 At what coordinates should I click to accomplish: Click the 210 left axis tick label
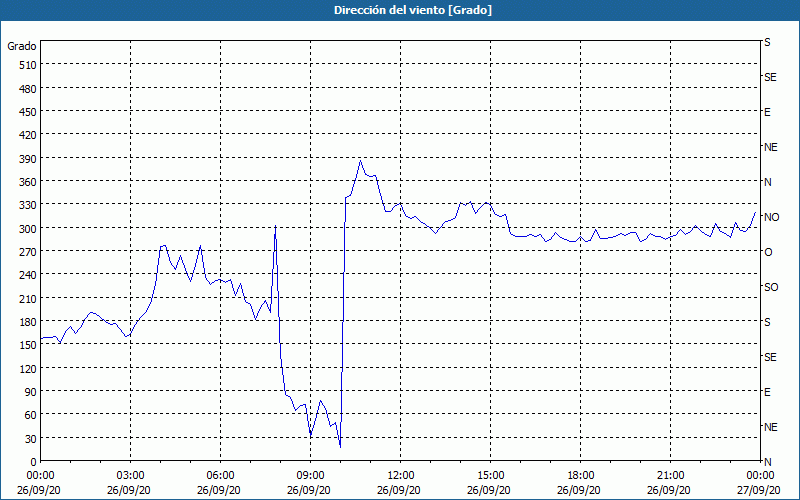point(29,298)
